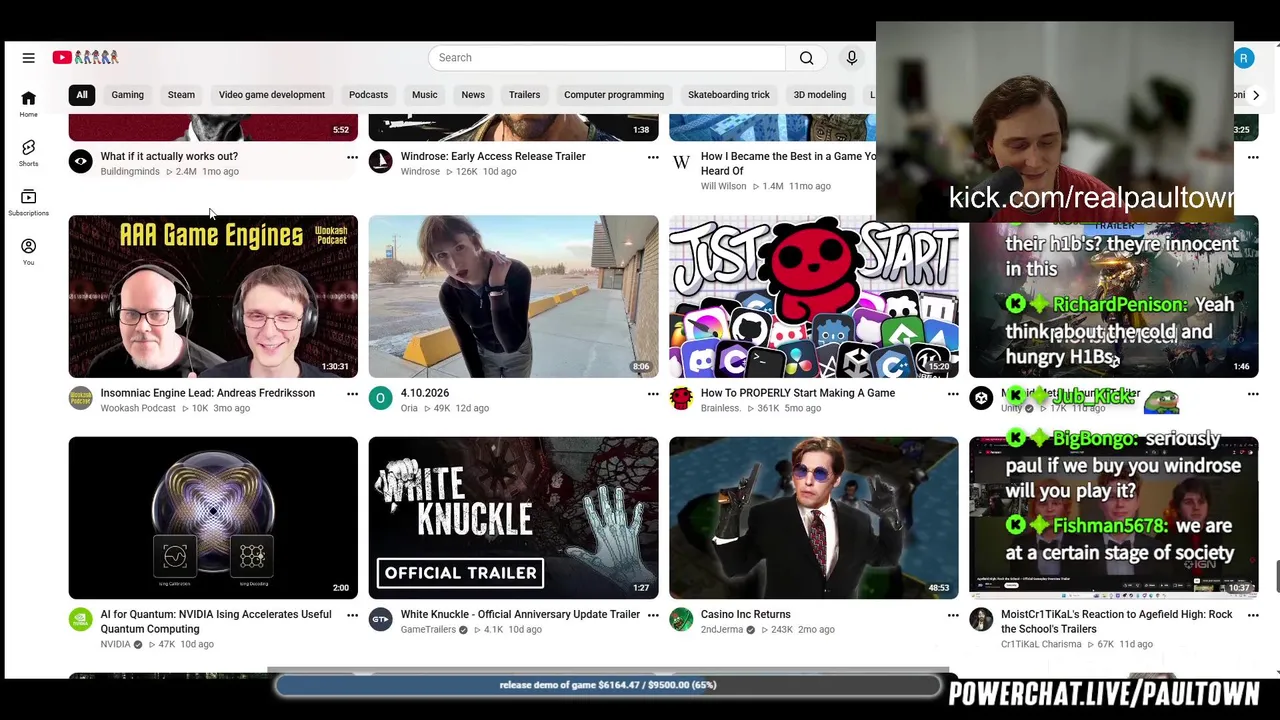Open 4.10.2026 video thumbnail

pos(514,296)
